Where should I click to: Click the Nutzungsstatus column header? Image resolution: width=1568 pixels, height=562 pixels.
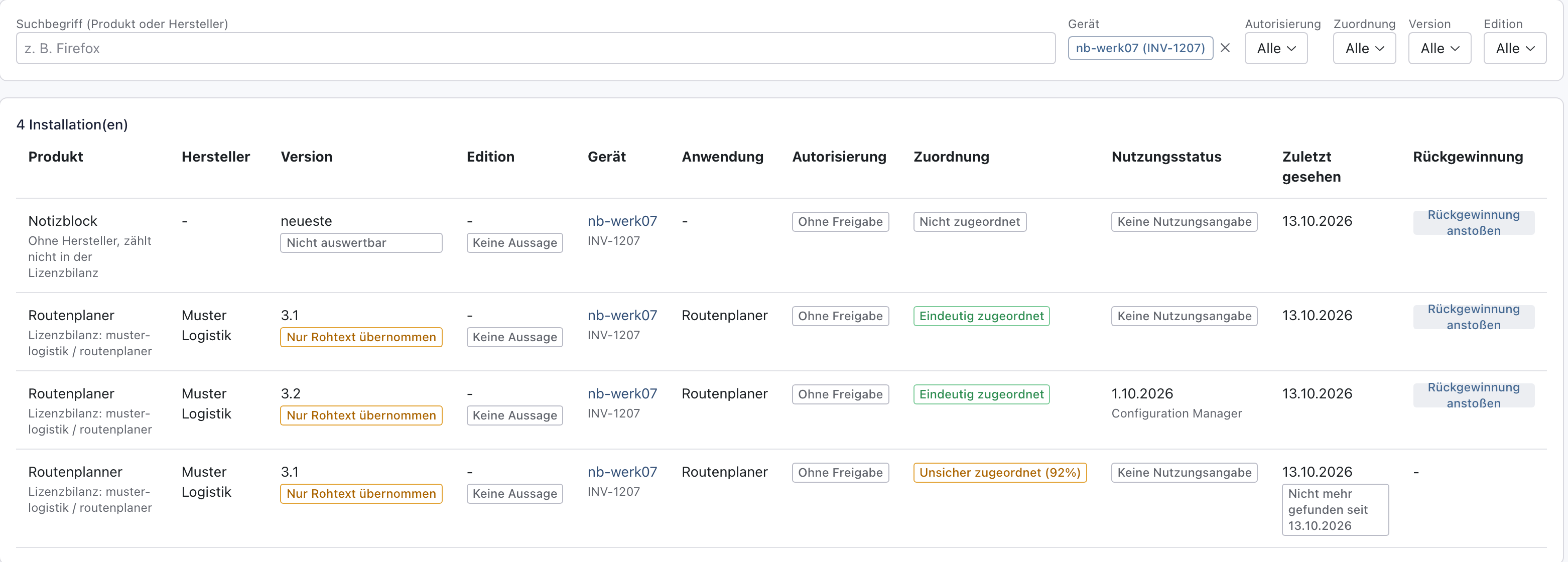tap(1166, 157)
